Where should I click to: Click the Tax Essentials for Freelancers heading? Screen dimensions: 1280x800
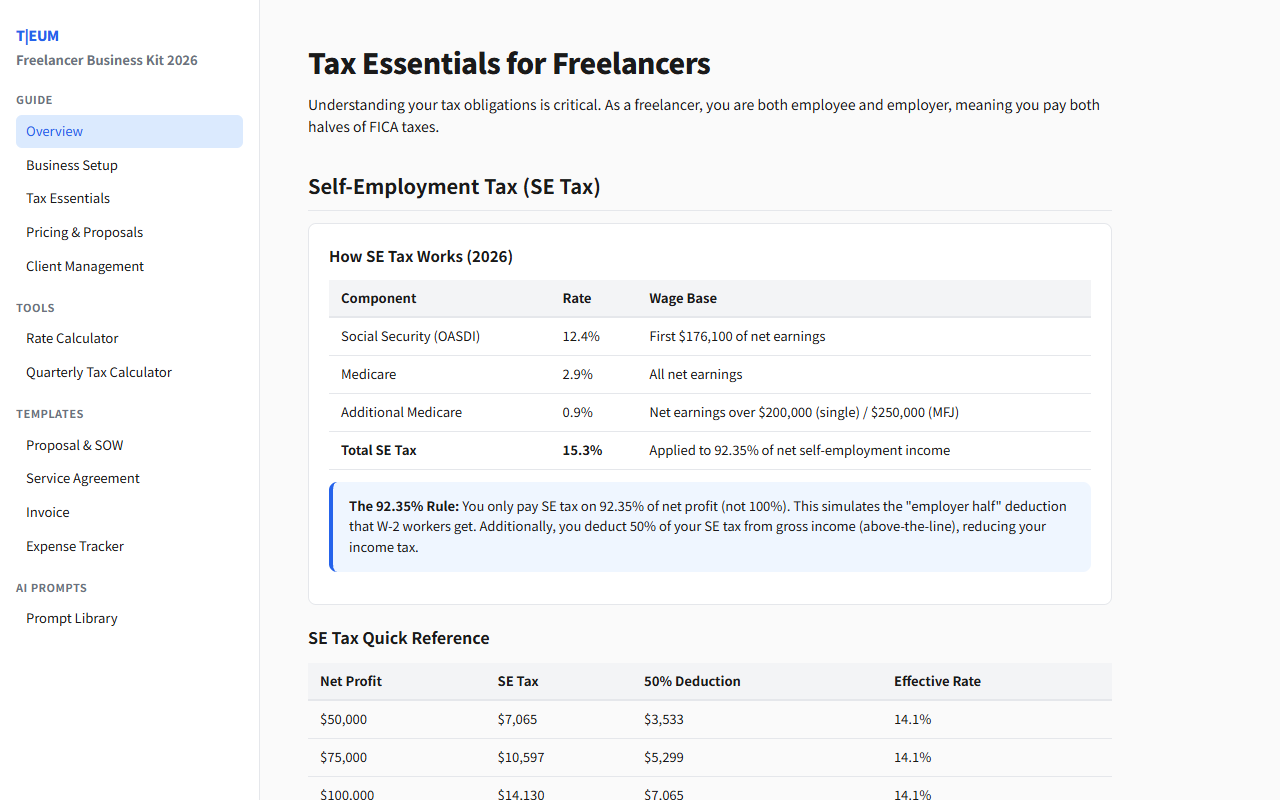click(x=509, y=63)
